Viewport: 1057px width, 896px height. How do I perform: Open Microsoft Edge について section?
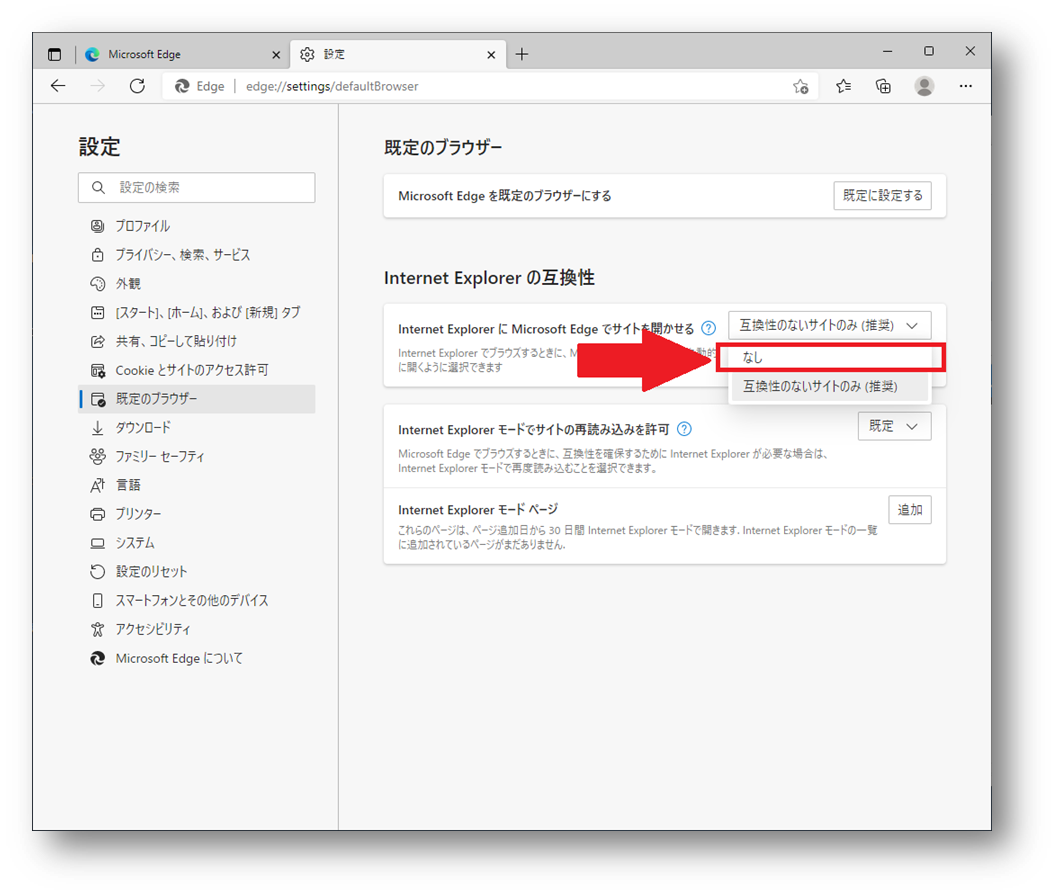pyautogui.click(x=197, y=658)
